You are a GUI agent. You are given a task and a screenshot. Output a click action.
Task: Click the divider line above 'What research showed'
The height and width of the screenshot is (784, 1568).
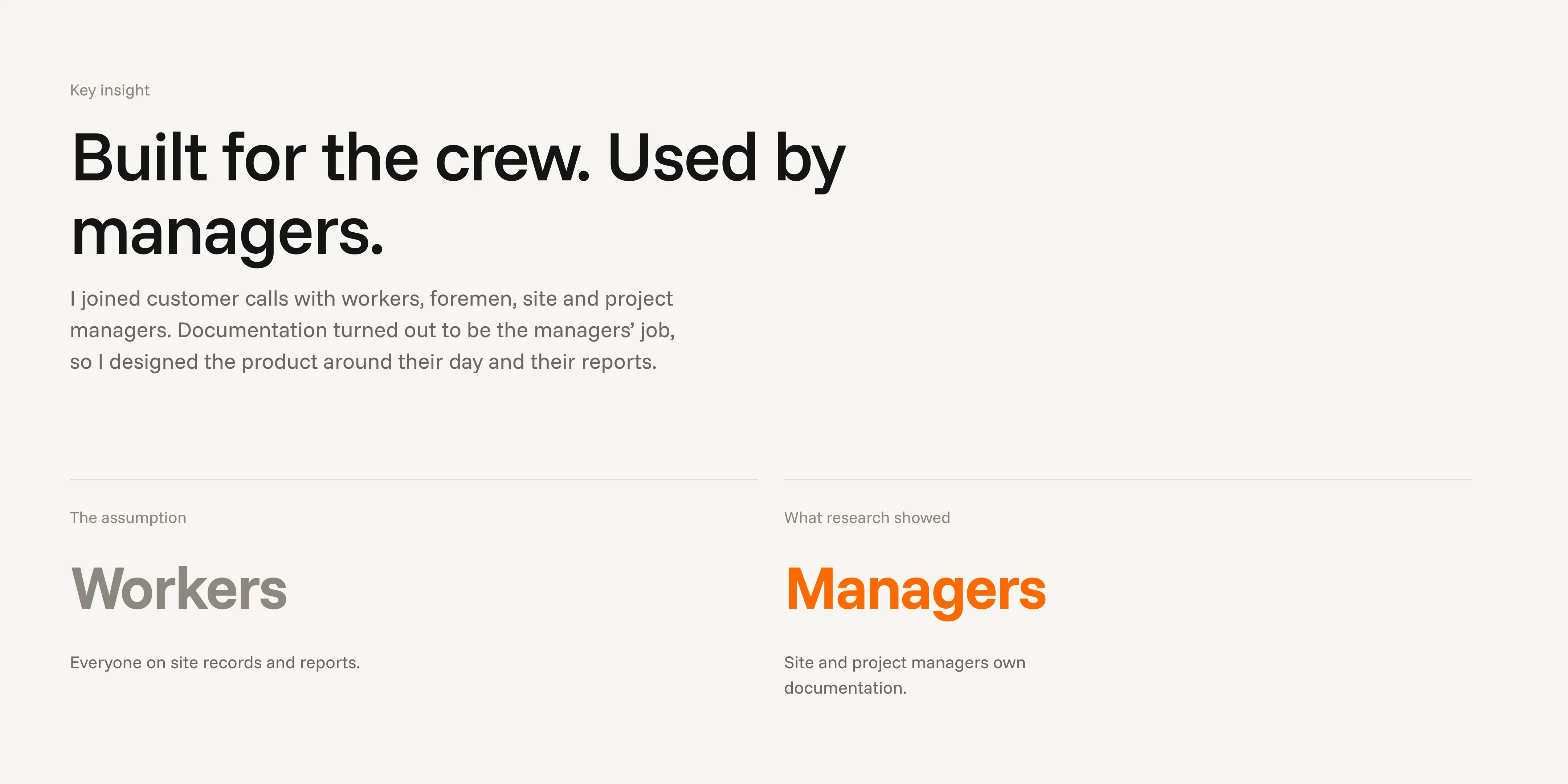click(x=1128, y=479)
